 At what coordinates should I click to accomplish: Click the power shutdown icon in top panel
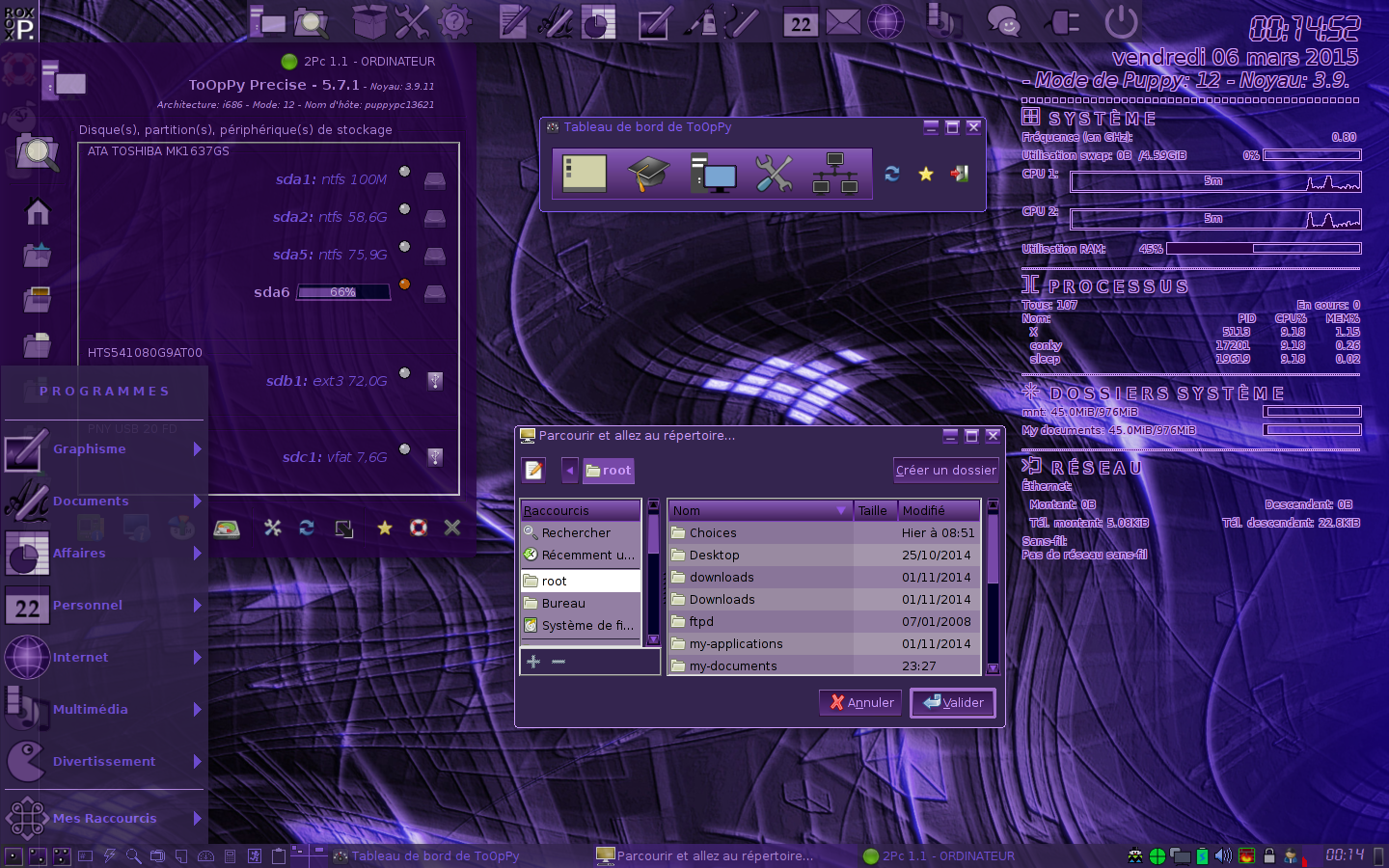pos(1121,21)
